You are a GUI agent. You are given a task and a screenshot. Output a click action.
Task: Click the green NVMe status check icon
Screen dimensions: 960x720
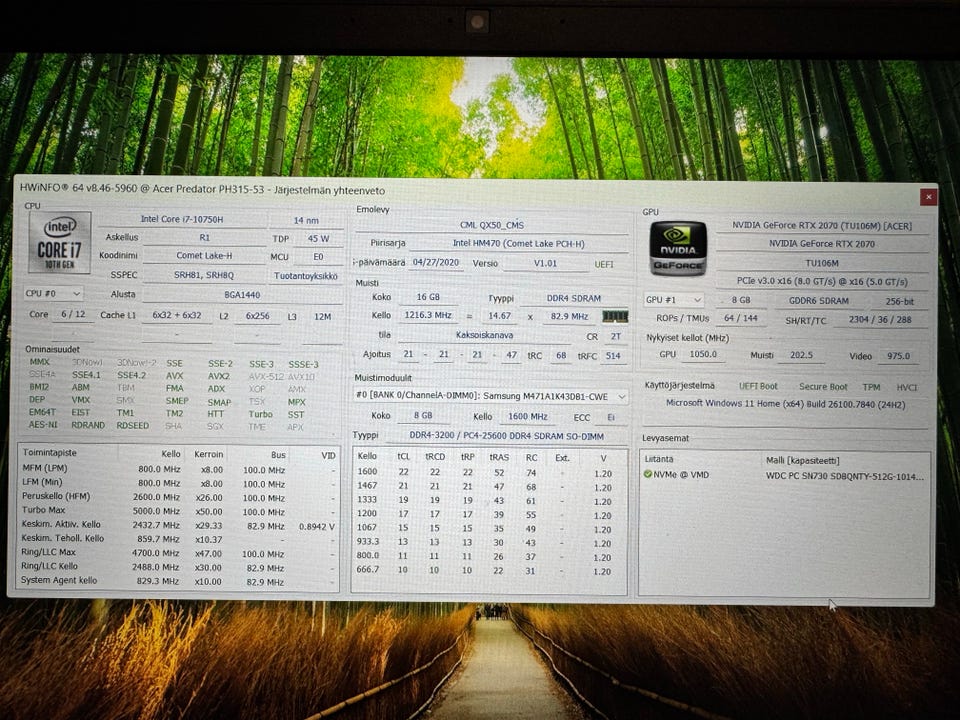tap(648, 474)
